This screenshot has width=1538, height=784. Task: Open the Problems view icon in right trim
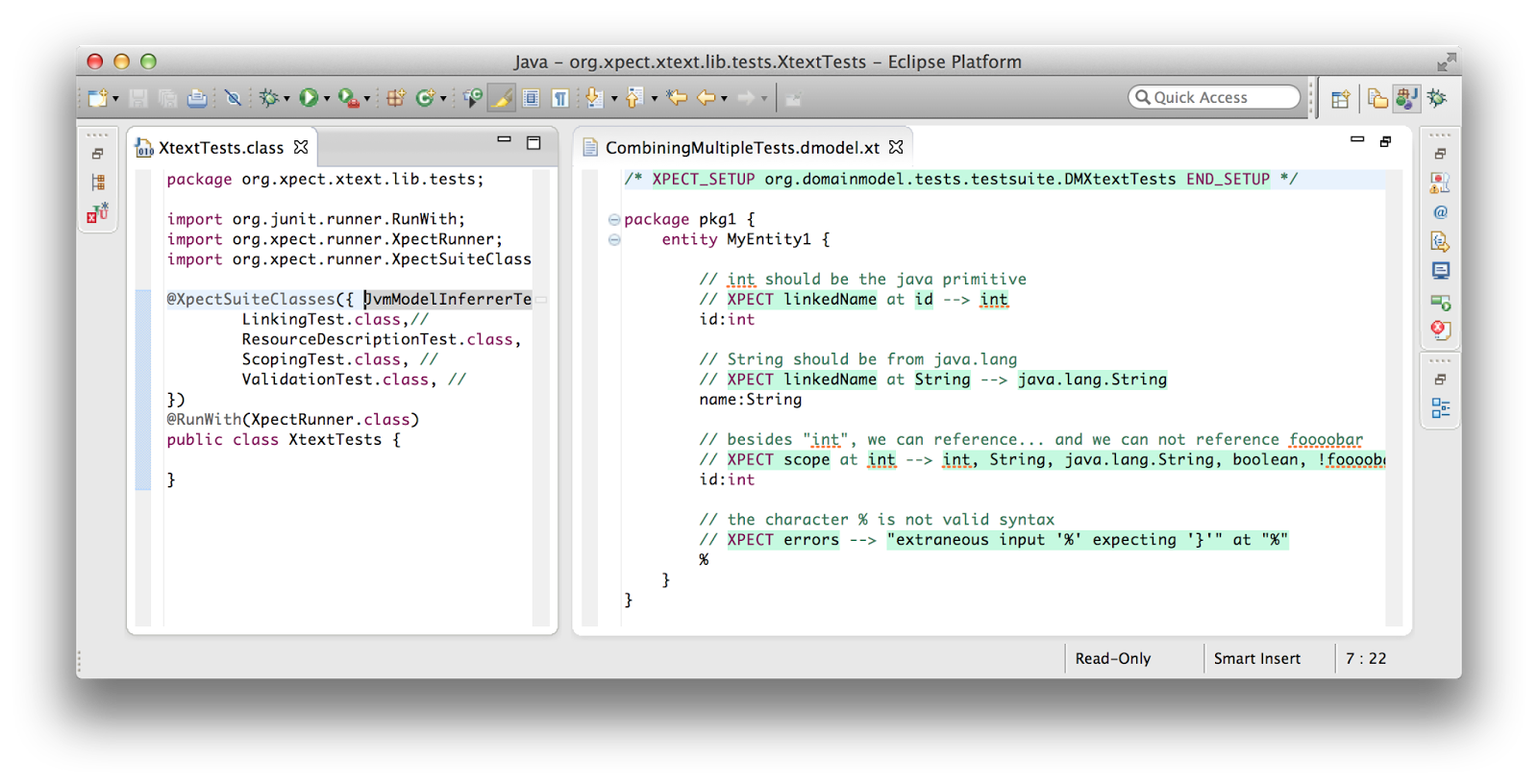click(1440, 183)
